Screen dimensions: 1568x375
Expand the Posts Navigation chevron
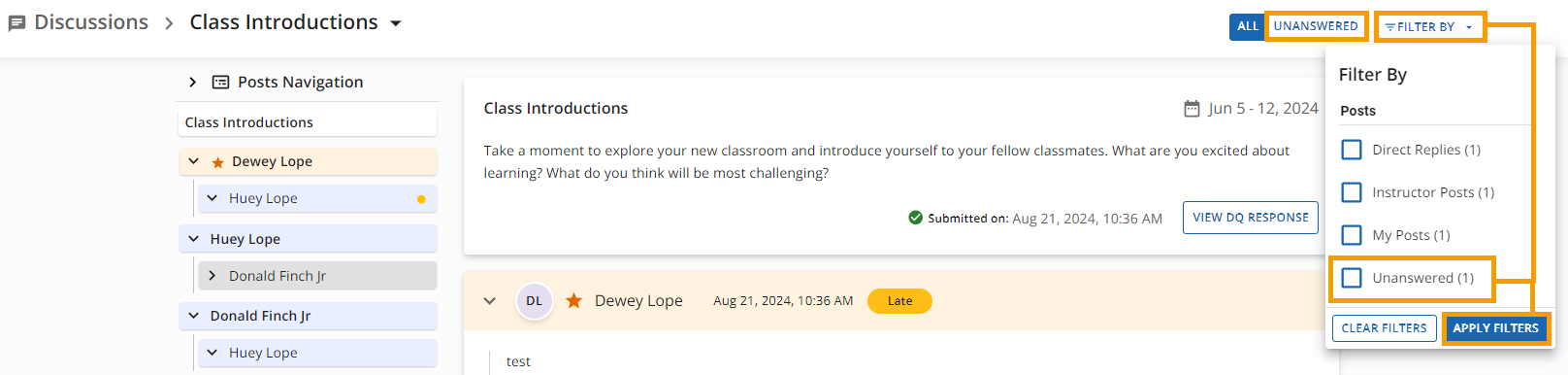click(x=193, y=83)
